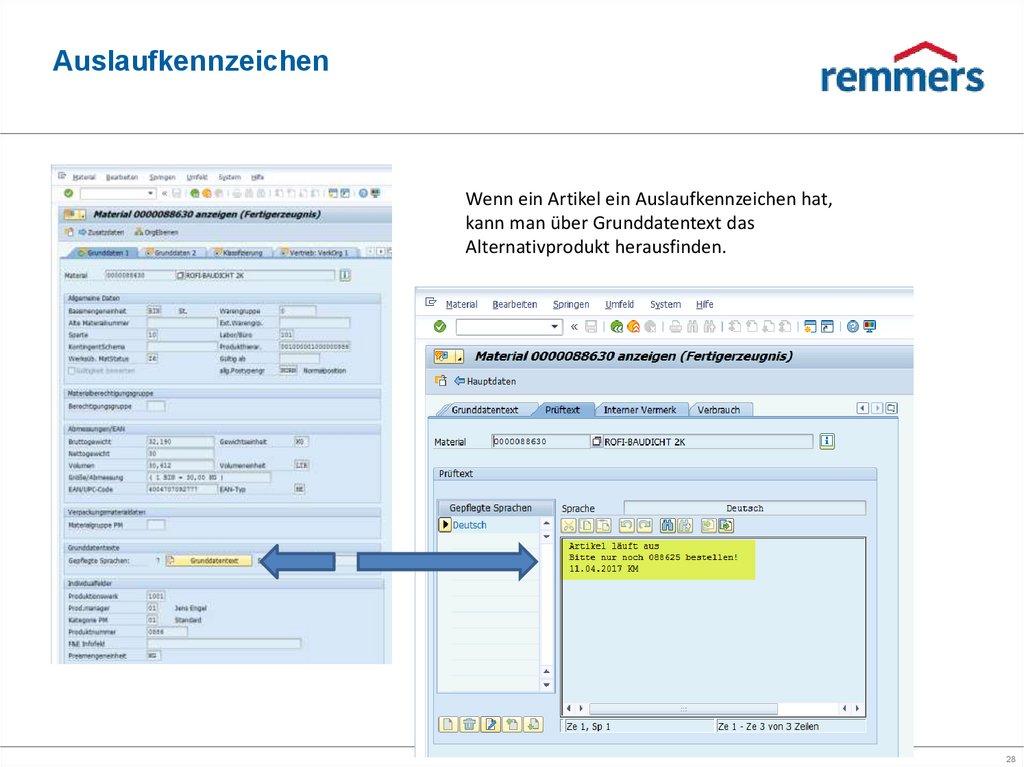
Task: Open Klassifizierung tab in left window
Action: pyautogui.click(x=238, y=253)
